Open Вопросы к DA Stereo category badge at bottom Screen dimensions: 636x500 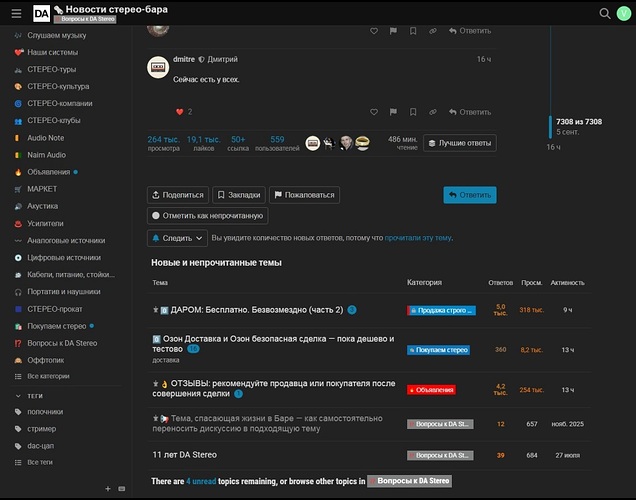409,481
